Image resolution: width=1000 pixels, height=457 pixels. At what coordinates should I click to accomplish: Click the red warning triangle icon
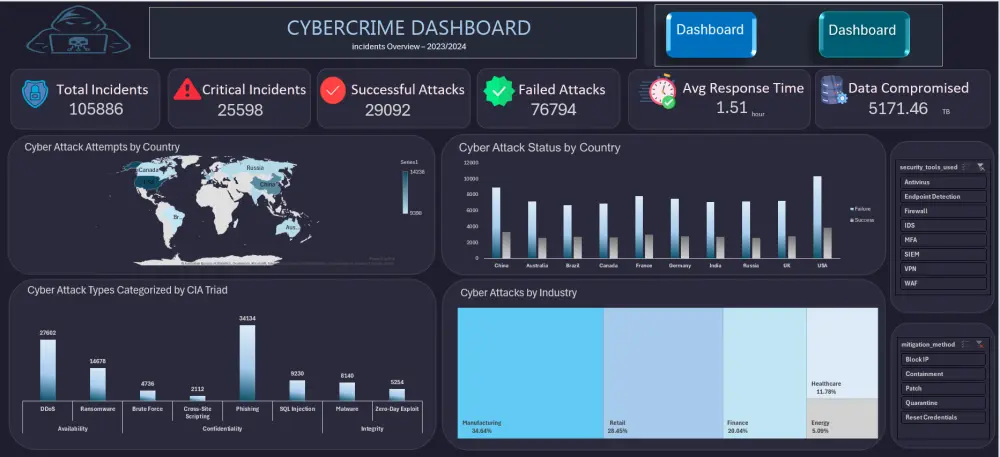187,89
